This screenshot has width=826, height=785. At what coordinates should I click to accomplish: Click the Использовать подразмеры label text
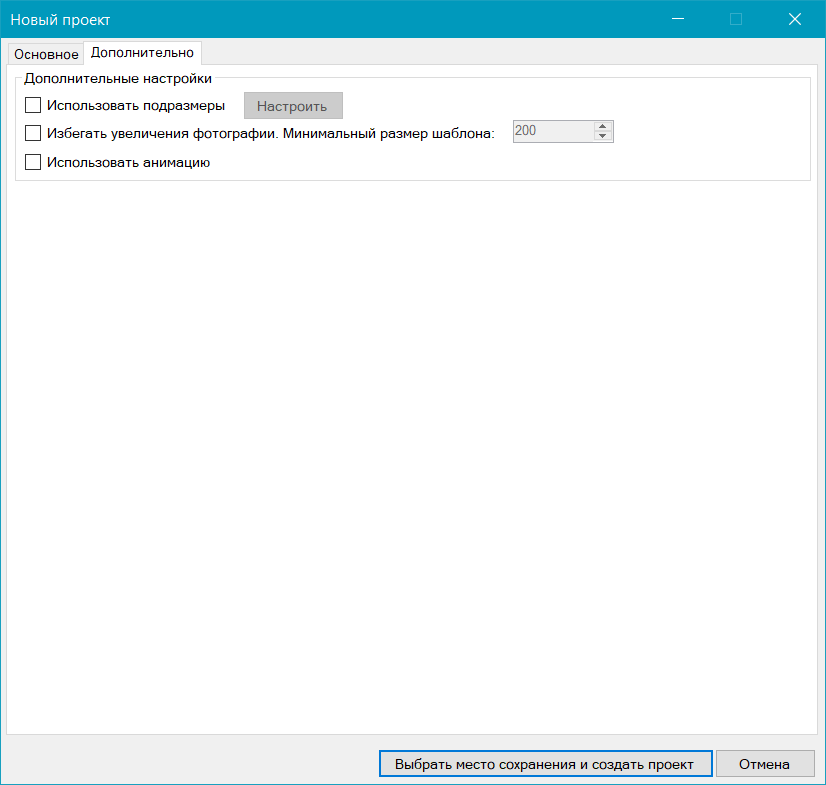point(136,105)
